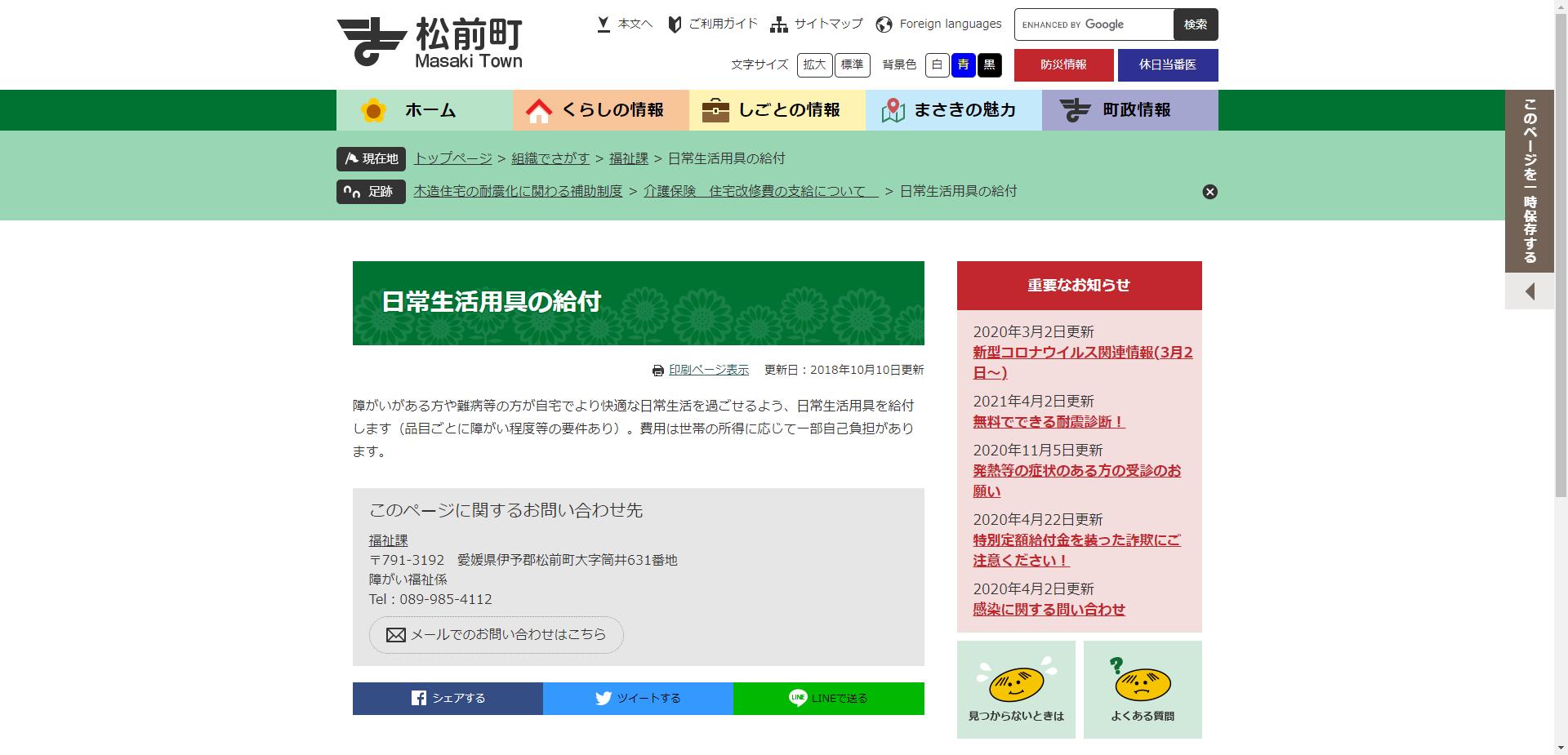Open the 町政情報 section tab
The height and width of the screenshot is (755, 1568).
point(1129,109)
